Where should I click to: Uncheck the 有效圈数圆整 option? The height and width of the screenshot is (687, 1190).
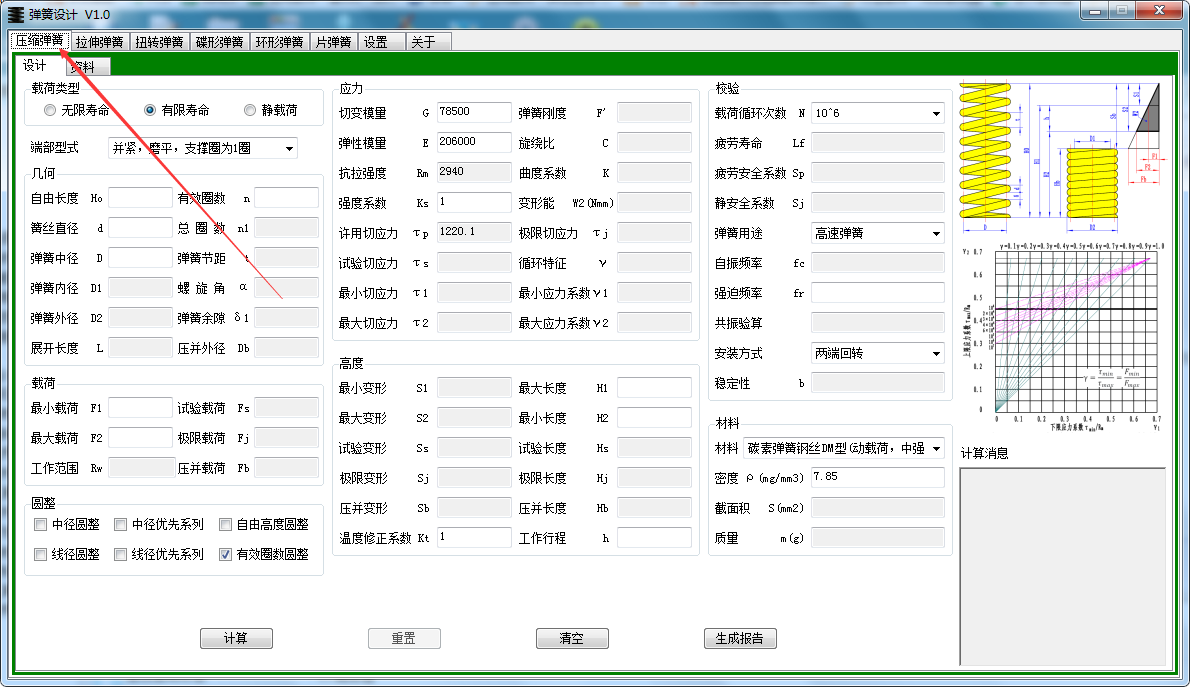point(225,554)
